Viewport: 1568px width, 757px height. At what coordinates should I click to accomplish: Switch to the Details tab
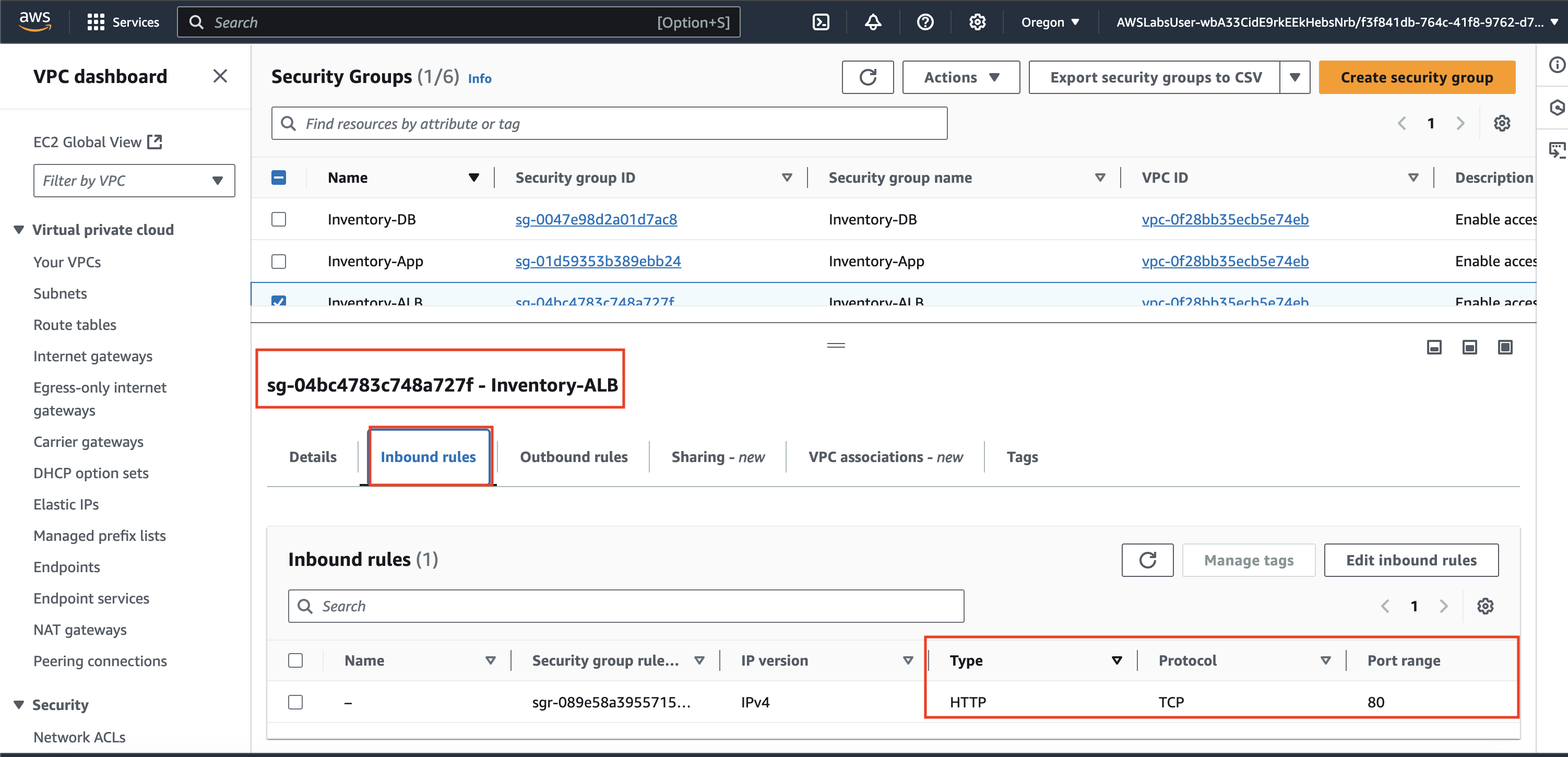[x=313, y=457]
